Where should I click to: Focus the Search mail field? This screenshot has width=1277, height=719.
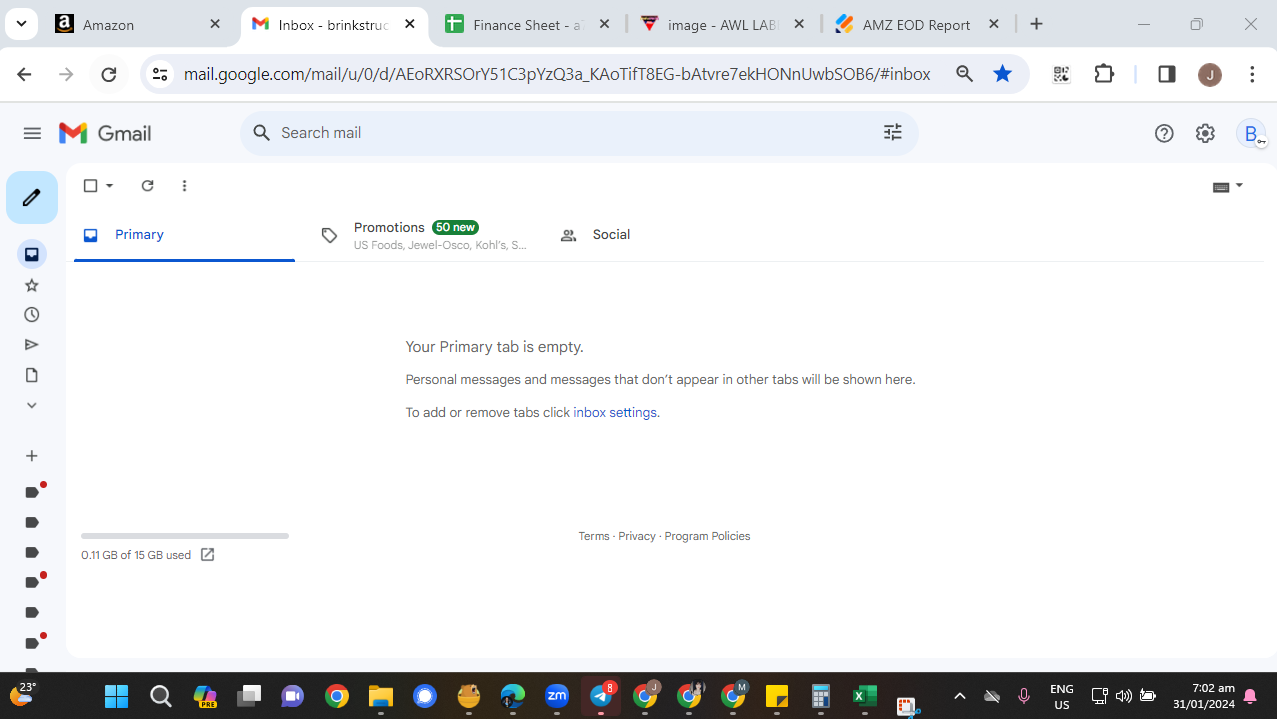point(579,133)
